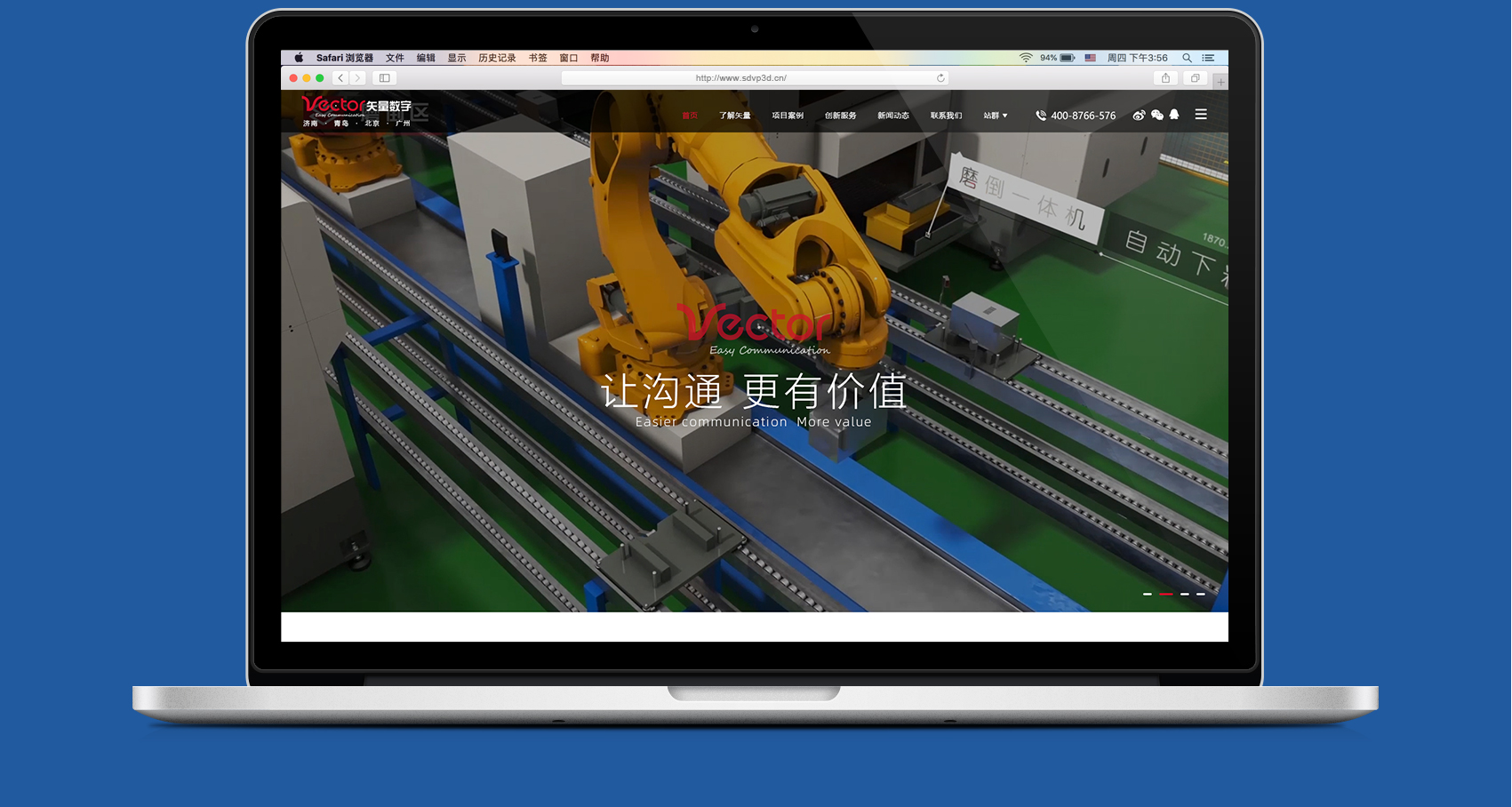Viewport: 1512px width, 807px height.
Task: Reload the page with refresh icon
Action: pos(940,78)
